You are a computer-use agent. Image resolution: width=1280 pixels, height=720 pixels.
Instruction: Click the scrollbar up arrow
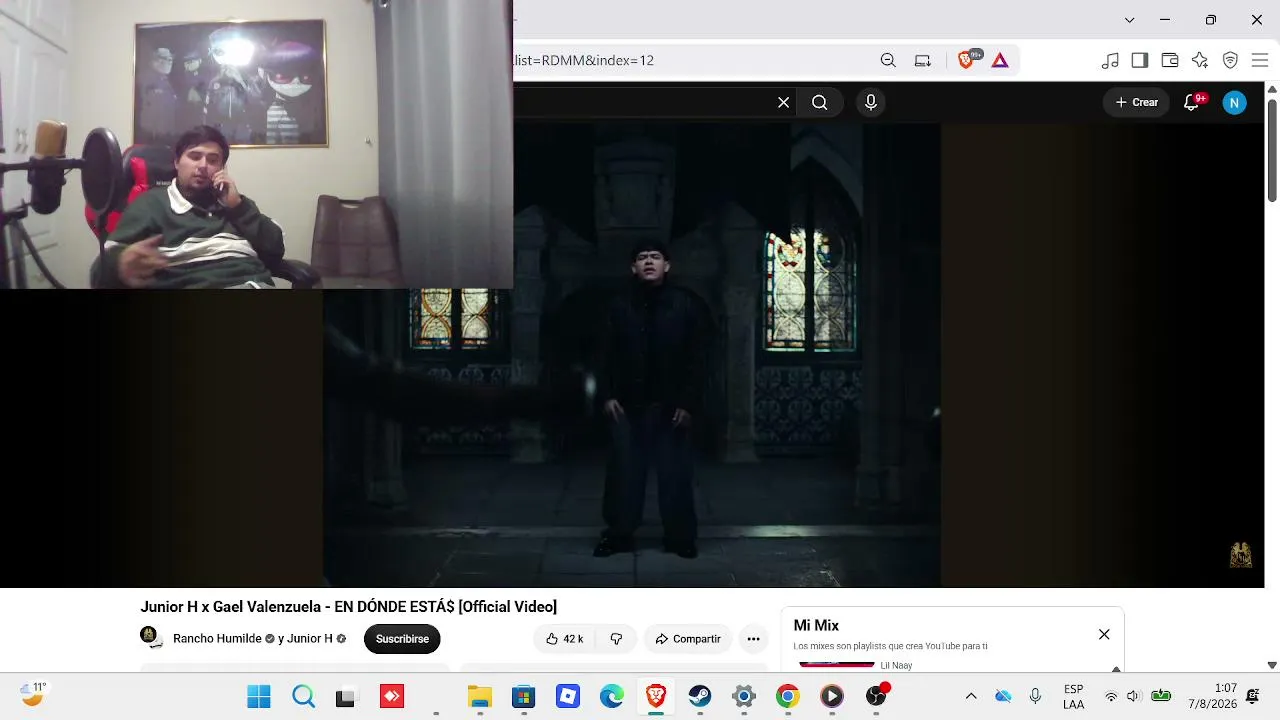click(1272, 89)
